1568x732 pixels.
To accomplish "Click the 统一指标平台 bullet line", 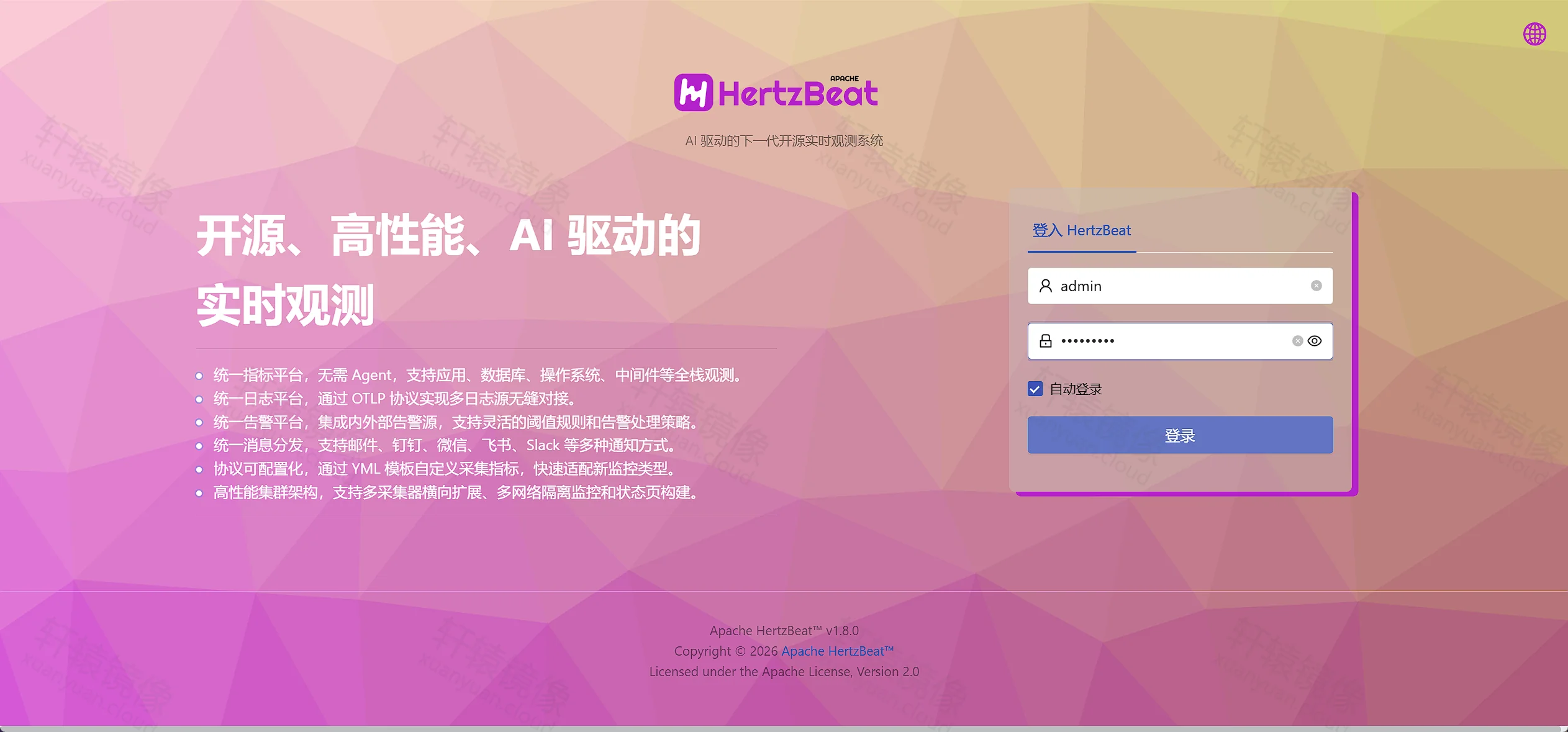I will pyautogui.click(x=478, y=375).
